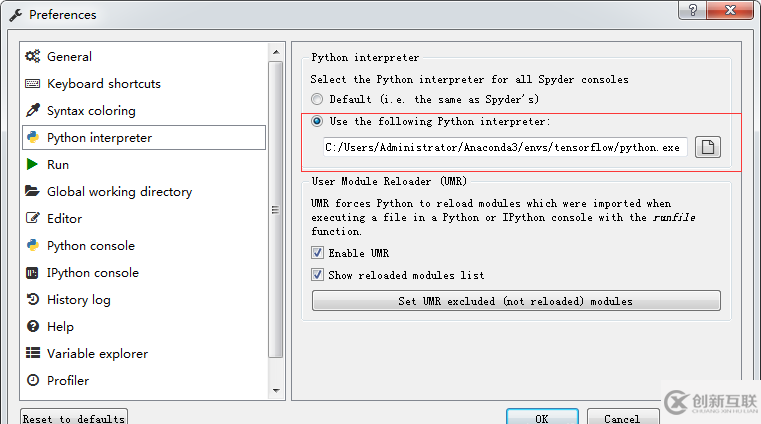Click the sidebar scrollbar thumb
Image resolution: width=761 pixels, height=424 pixels.
276,210
